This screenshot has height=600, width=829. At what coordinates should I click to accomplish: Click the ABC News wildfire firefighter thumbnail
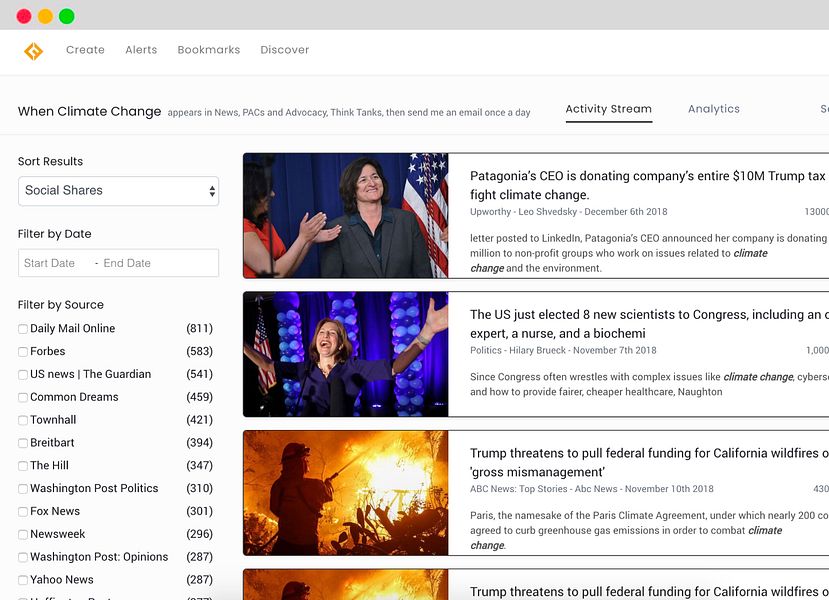pyautogui.click(x=346, y=493)
